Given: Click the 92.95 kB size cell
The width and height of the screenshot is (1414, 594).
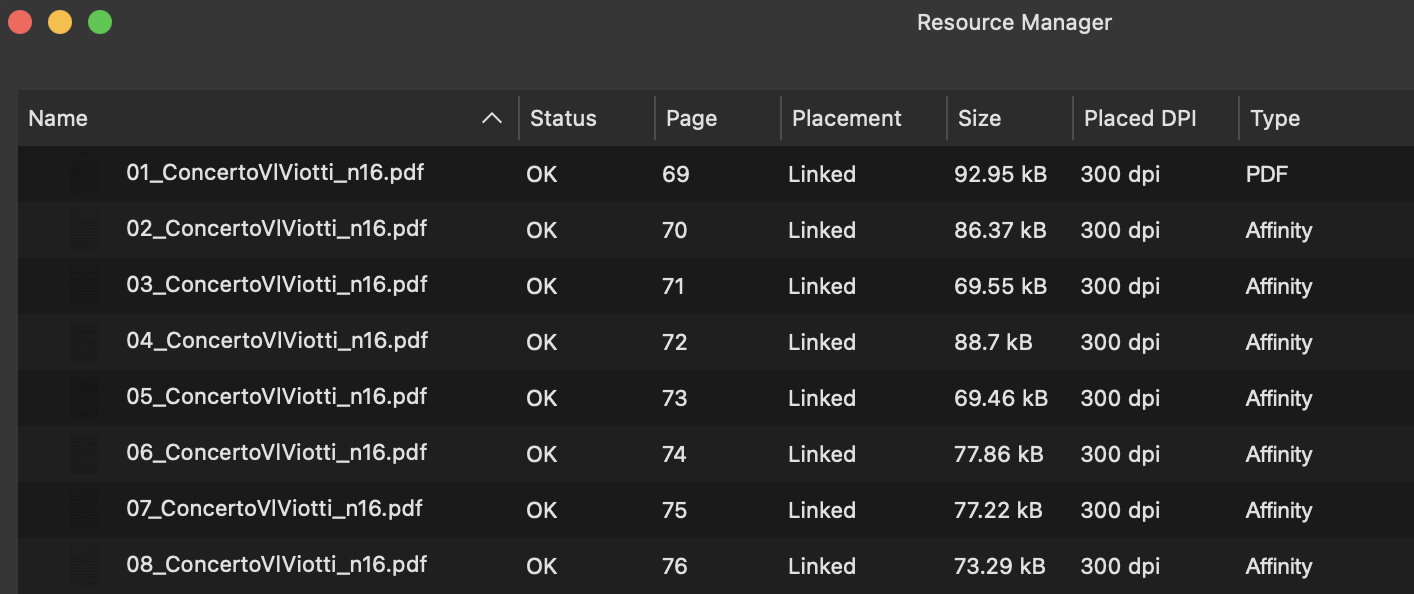Looking at the screenshot, I should click(x=1001, y=174).
